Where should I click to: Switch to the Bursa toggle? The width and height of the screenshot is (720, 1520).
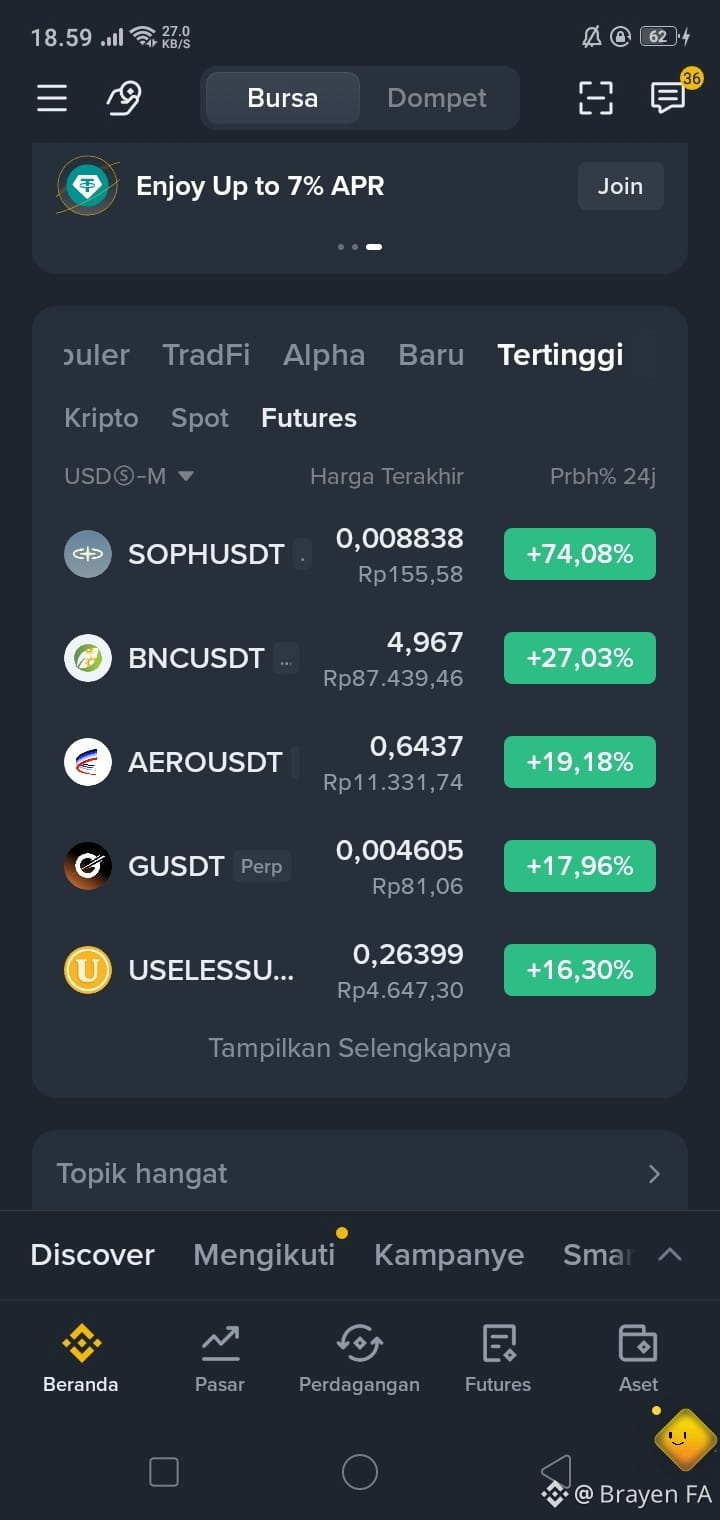pyautogui.click(x=283, y=98)
